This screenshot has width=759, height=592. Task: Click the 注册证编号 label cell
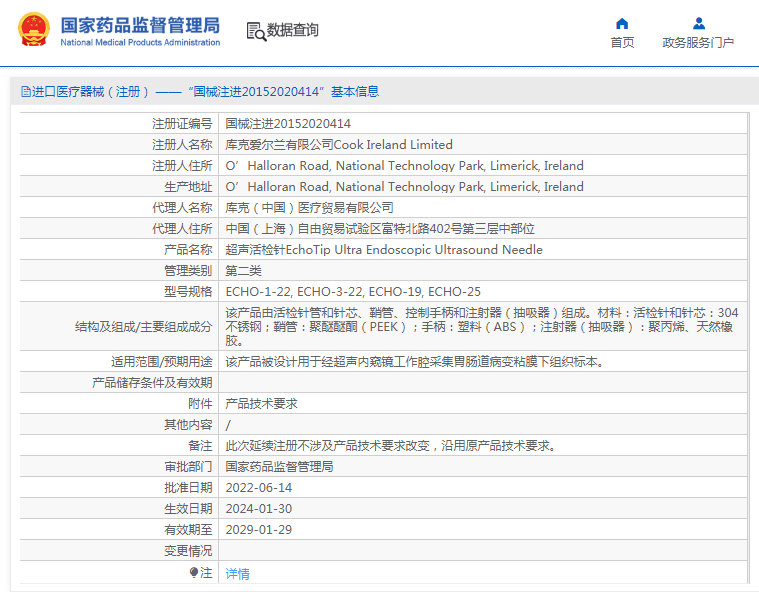pyautogui.click(x=119, y=124)
